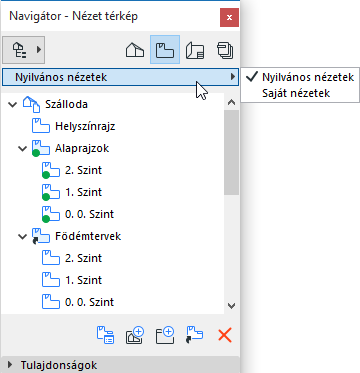Click the Save Current View button
The image size is (360, 373).
tap(135, 335)
